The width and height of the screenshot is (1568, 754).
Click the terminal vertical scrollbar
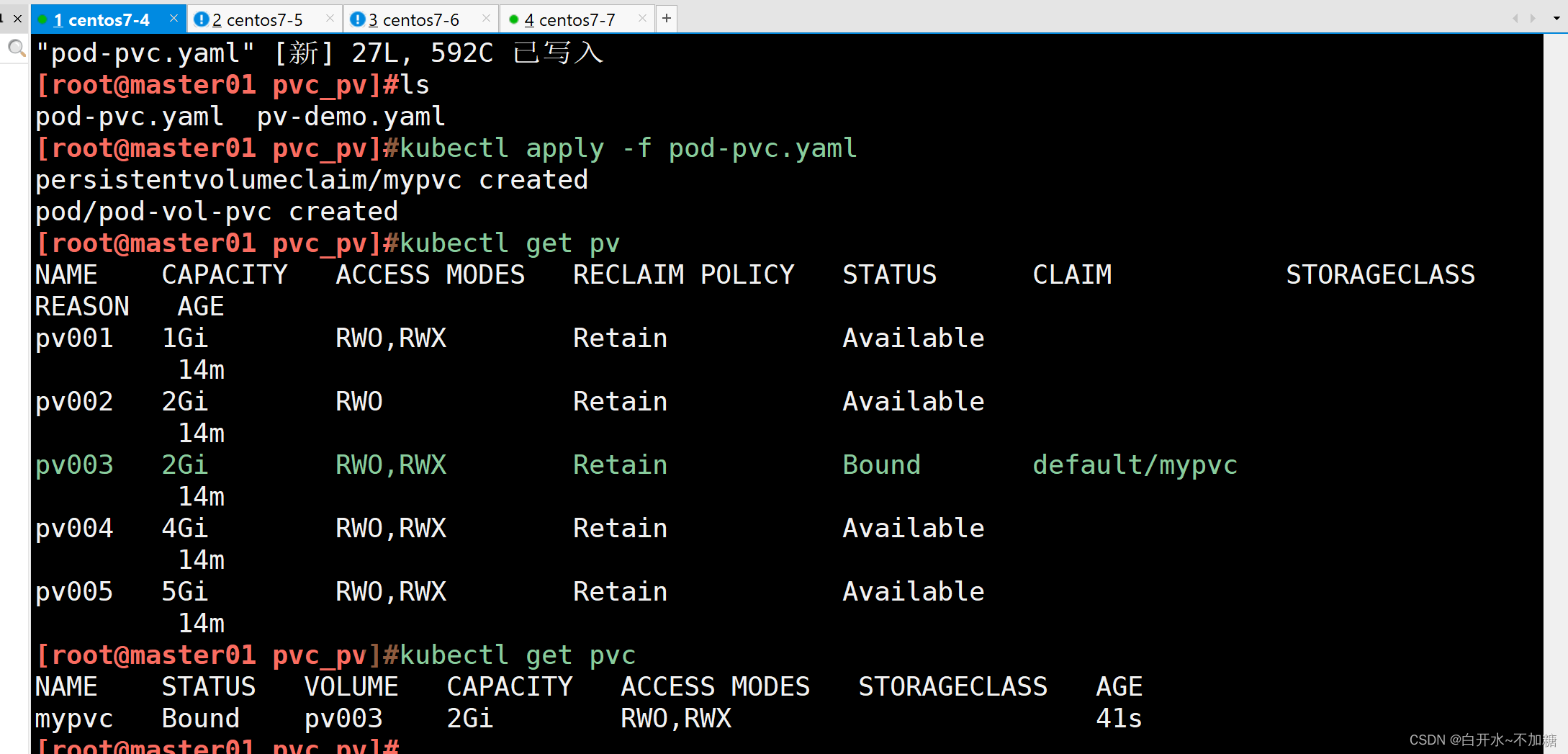(1555, 393)
